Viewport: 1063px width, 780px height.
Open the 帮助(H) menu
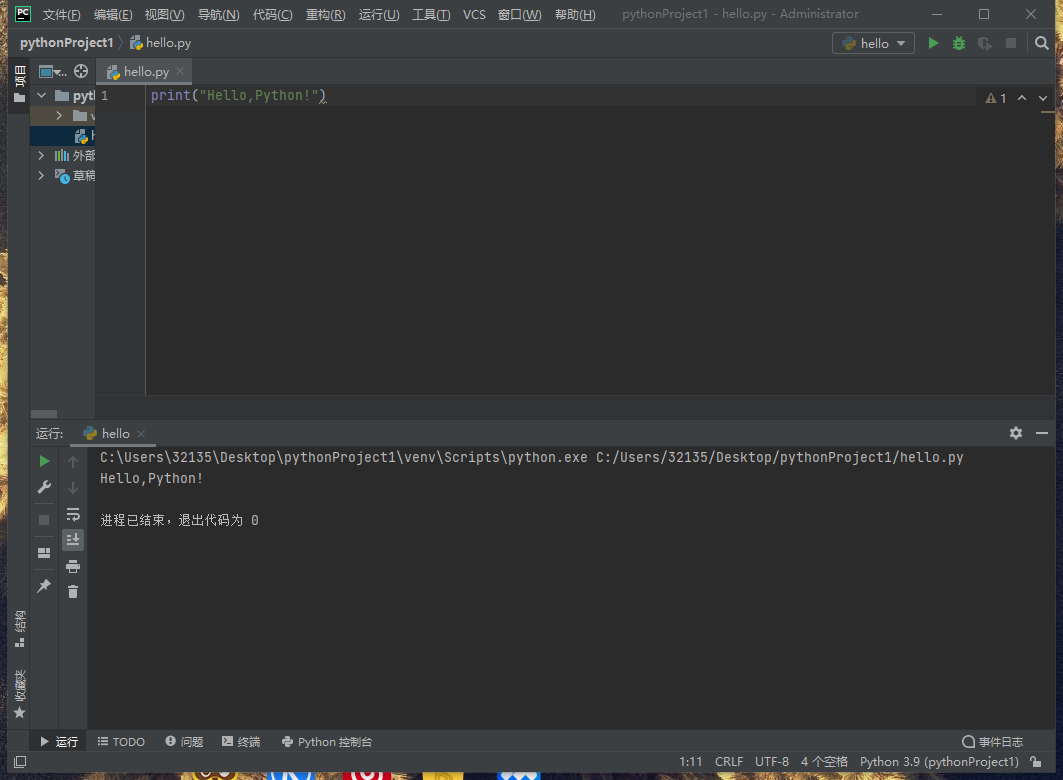pos(575,14)
